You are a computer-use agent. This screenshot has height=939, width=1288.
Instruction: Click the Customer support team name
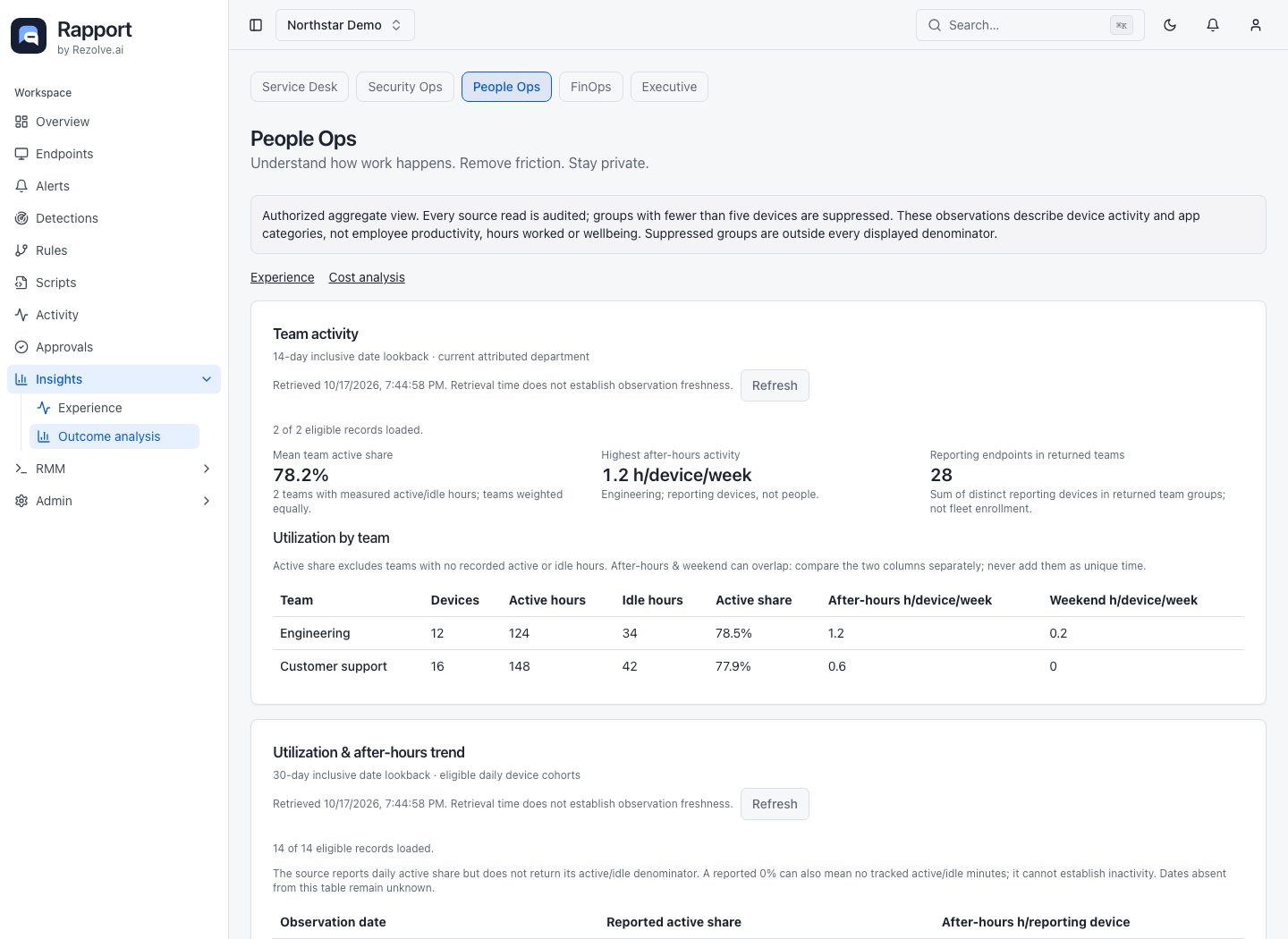pos(334,666)
